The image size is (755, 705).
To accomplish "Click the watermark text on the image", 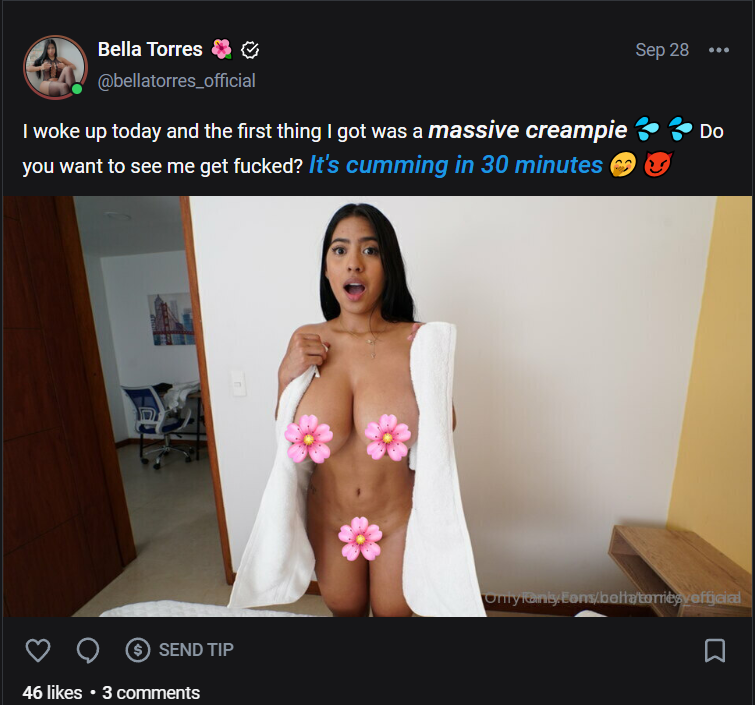I will (612, 597).
